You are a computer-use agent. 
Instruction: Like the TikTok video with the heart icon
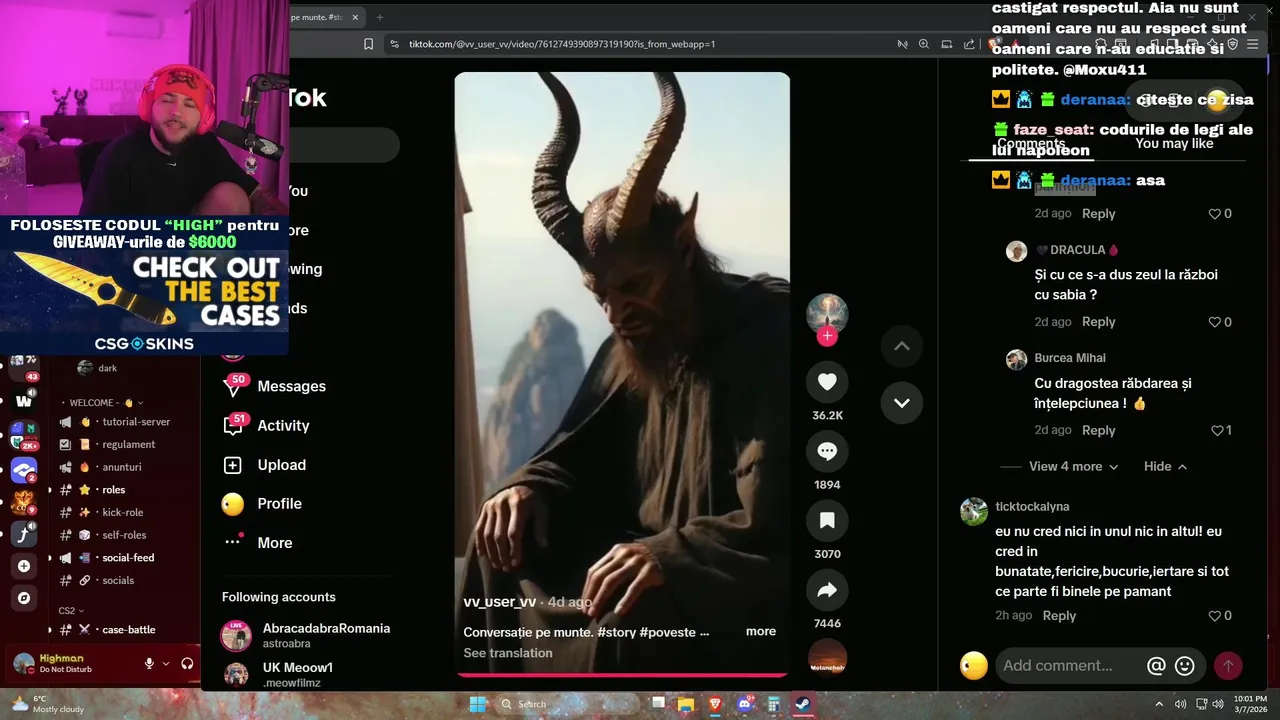tap(827, 382)
